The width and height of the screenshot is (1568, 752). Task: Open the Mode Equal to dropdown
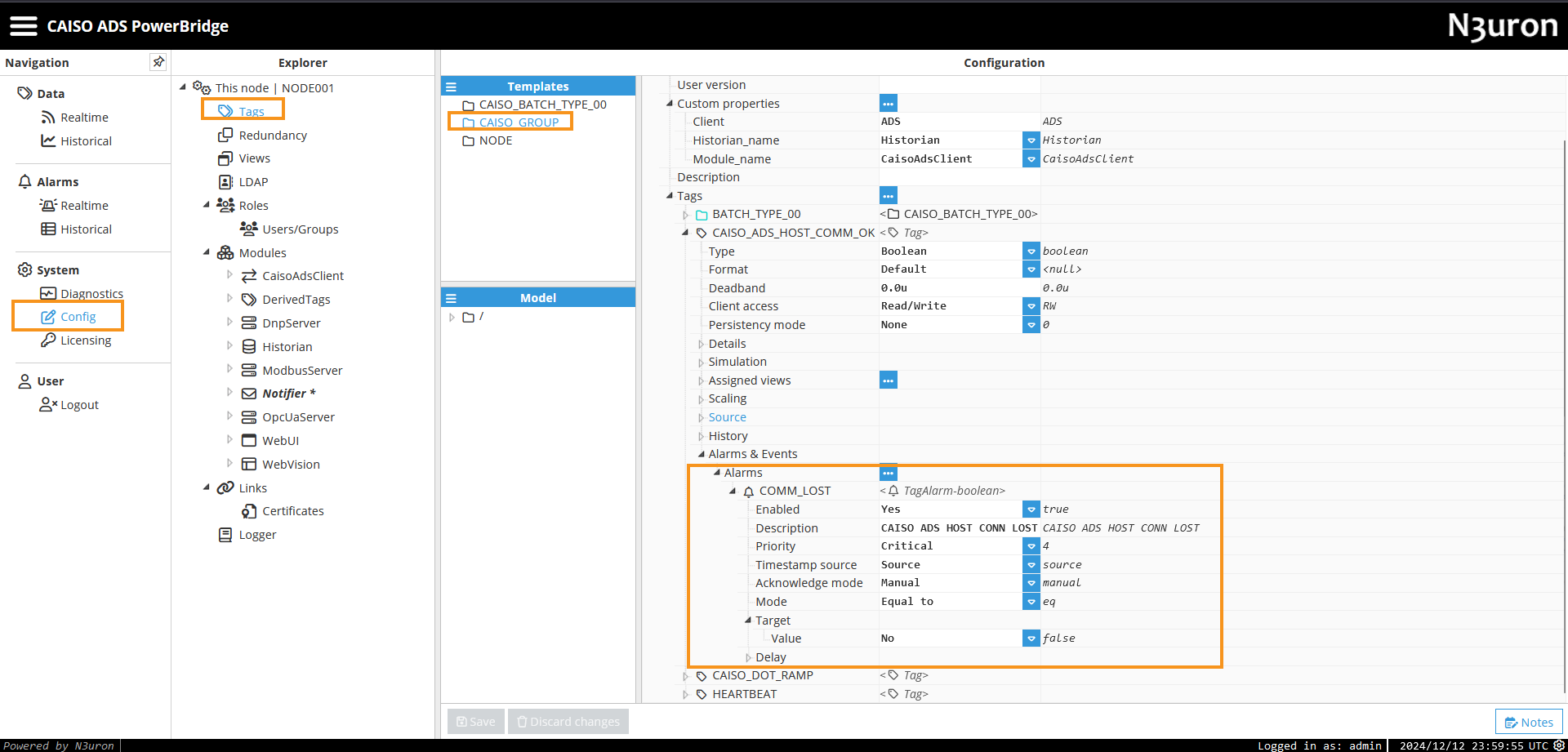coord(1031,602)
